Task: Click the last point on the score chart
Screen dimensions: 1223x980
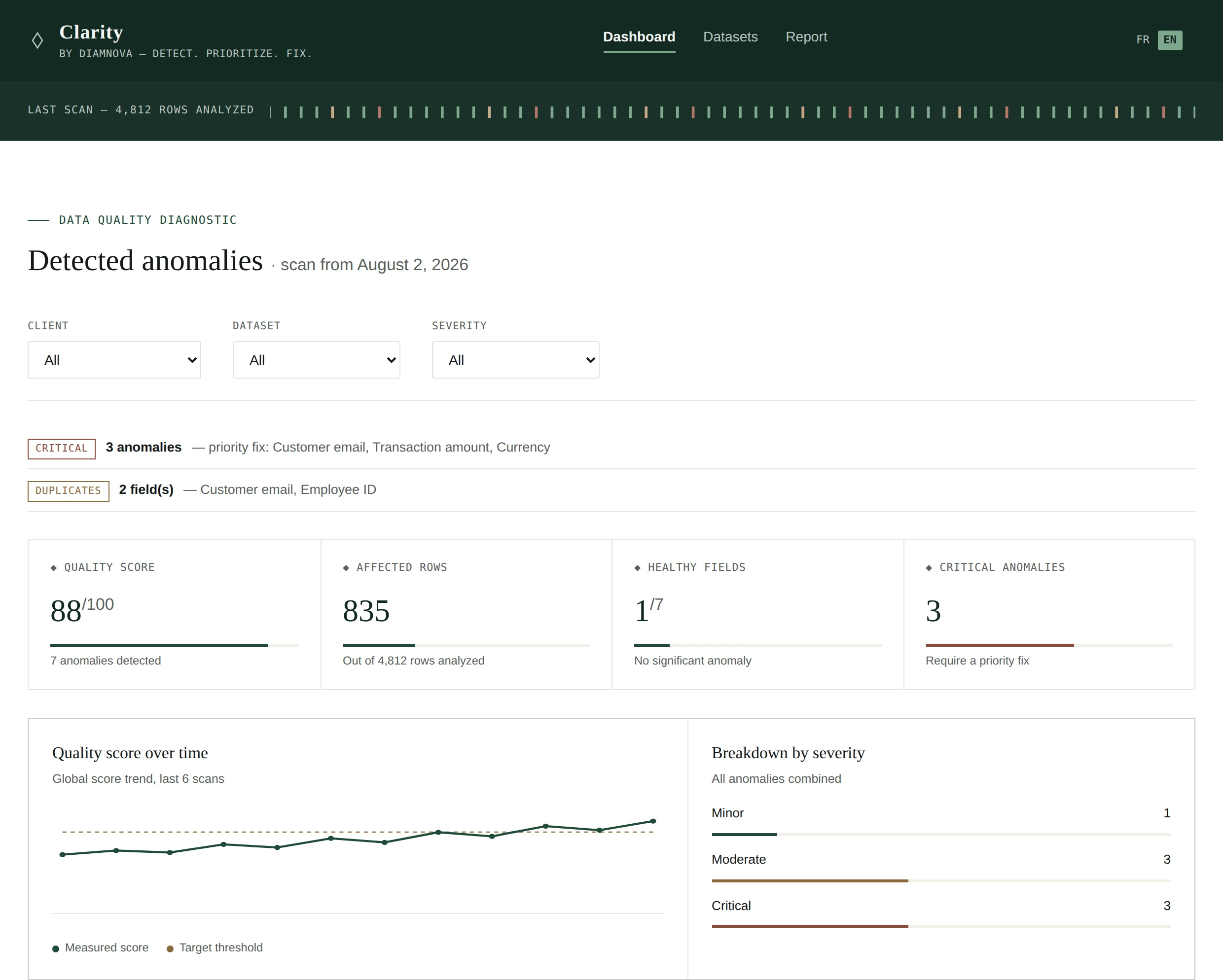Action: tap(653, 821)
